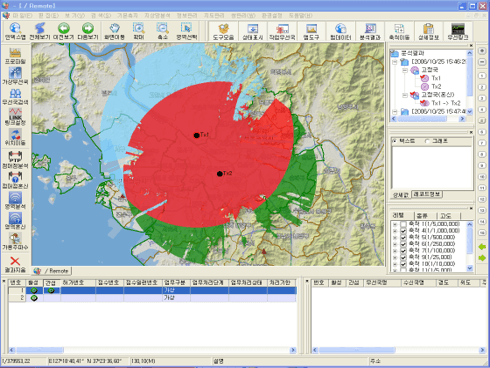The height and width of the screenshot is (368, 490).
Task: Switch to the 상세값 tab
Action: point(401,195)
